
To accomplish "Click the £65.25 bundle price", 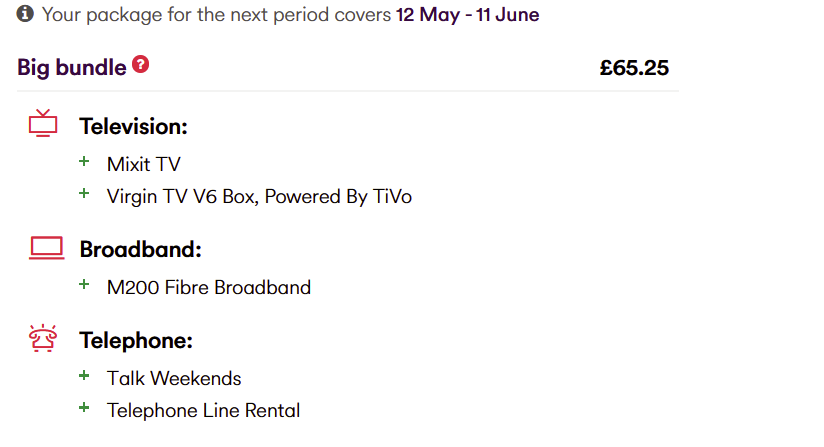I will (x=634, y=68).
